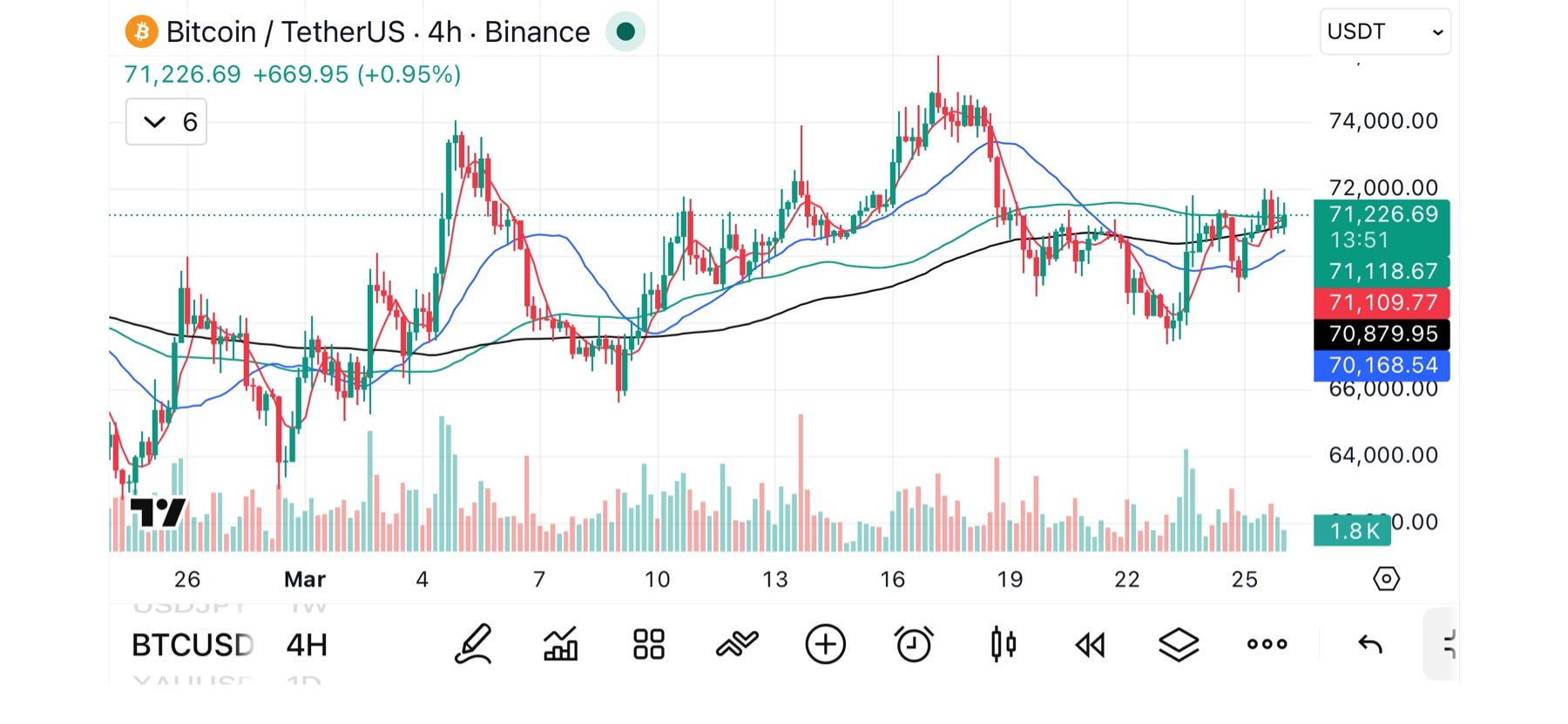Open the indicators chart icon
The image size is (1568, 724).
560,645
